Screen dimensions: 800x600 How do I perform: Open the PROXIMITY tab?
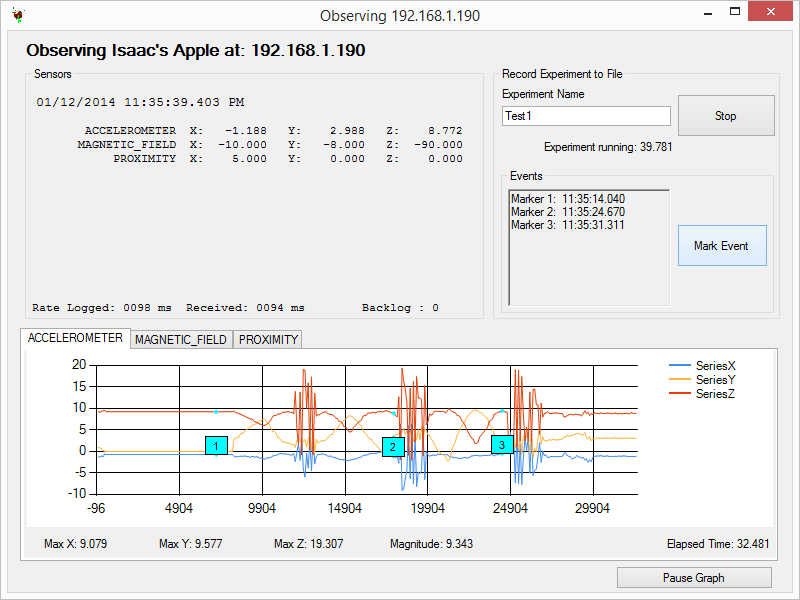(267, 340)
